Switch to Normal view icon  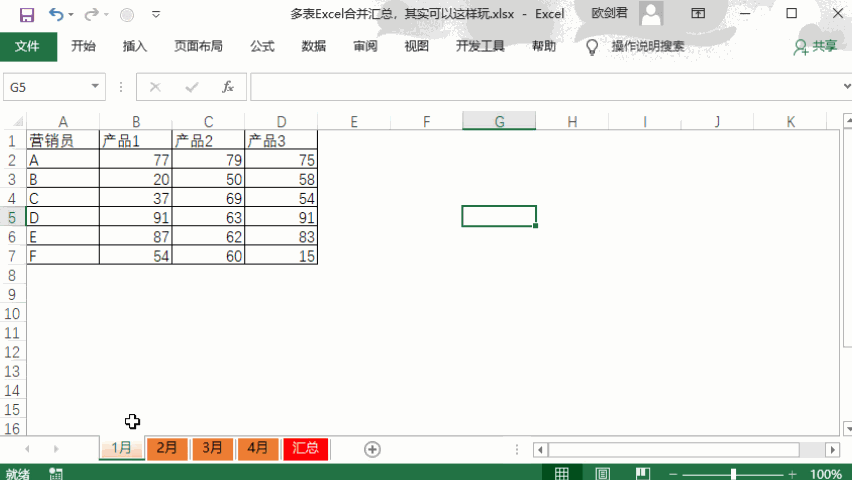[562, 473]
